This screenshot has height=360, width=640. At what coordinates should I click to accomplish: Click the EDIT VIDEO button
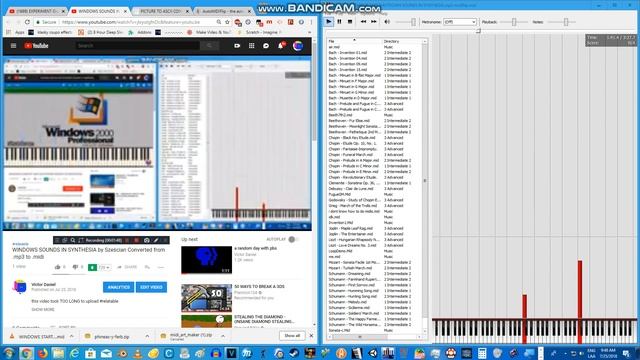click(151, 287)
